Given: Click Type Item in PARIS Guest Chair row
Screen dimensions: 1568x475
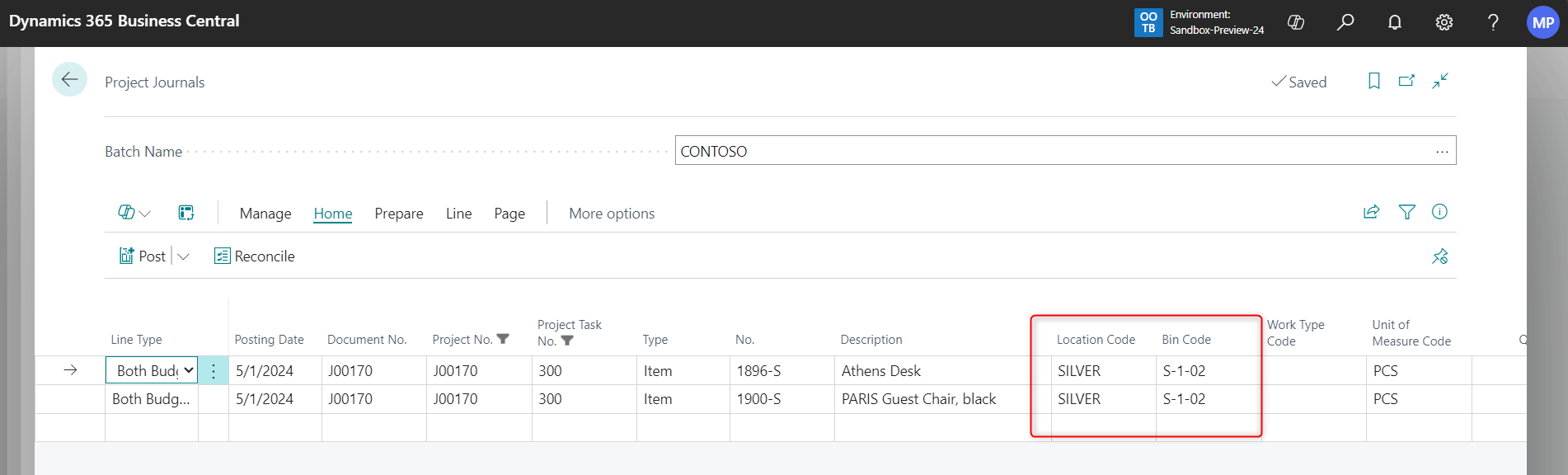Looking at the screenshot, I should (x=683, y=399).
